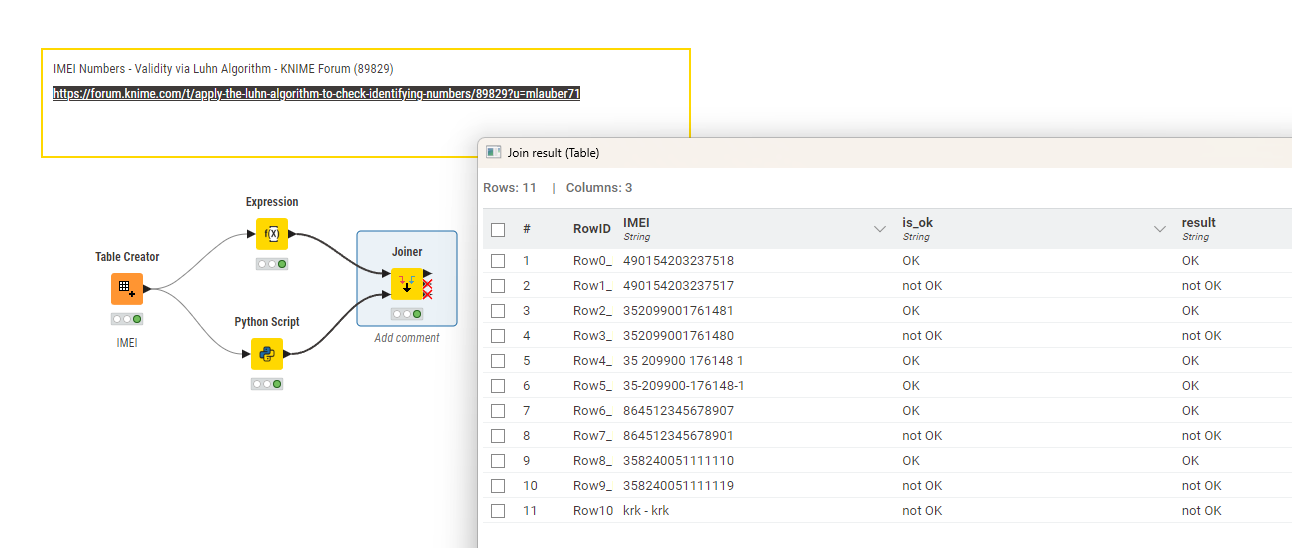Open the KNIME forum Luhn algorithm link
This screenshot has width=1292, height=548.
[316, 94]
